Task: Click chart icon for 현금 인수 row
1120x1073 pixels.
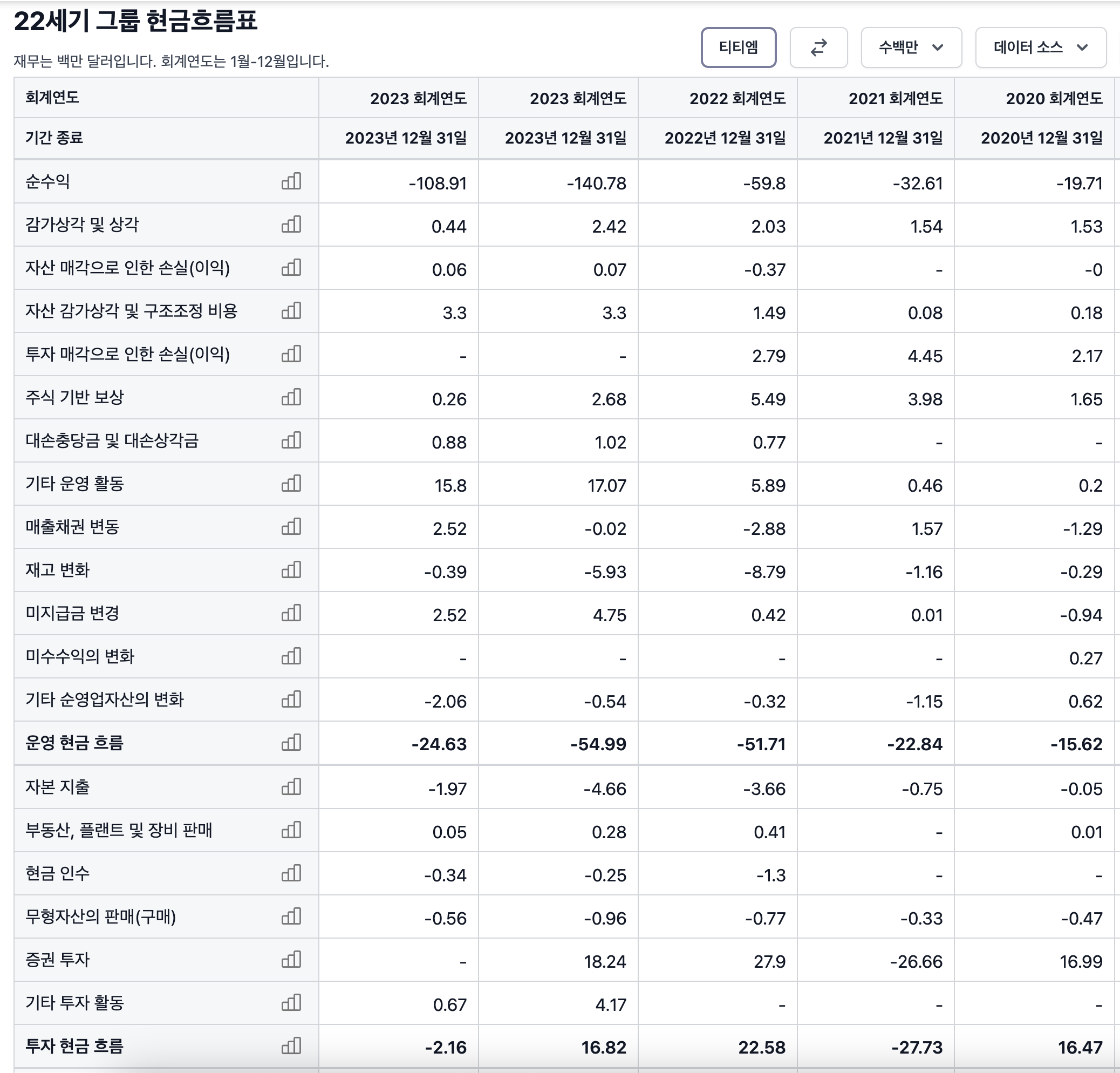Action: pyautogui.click(x=291, y=873)
